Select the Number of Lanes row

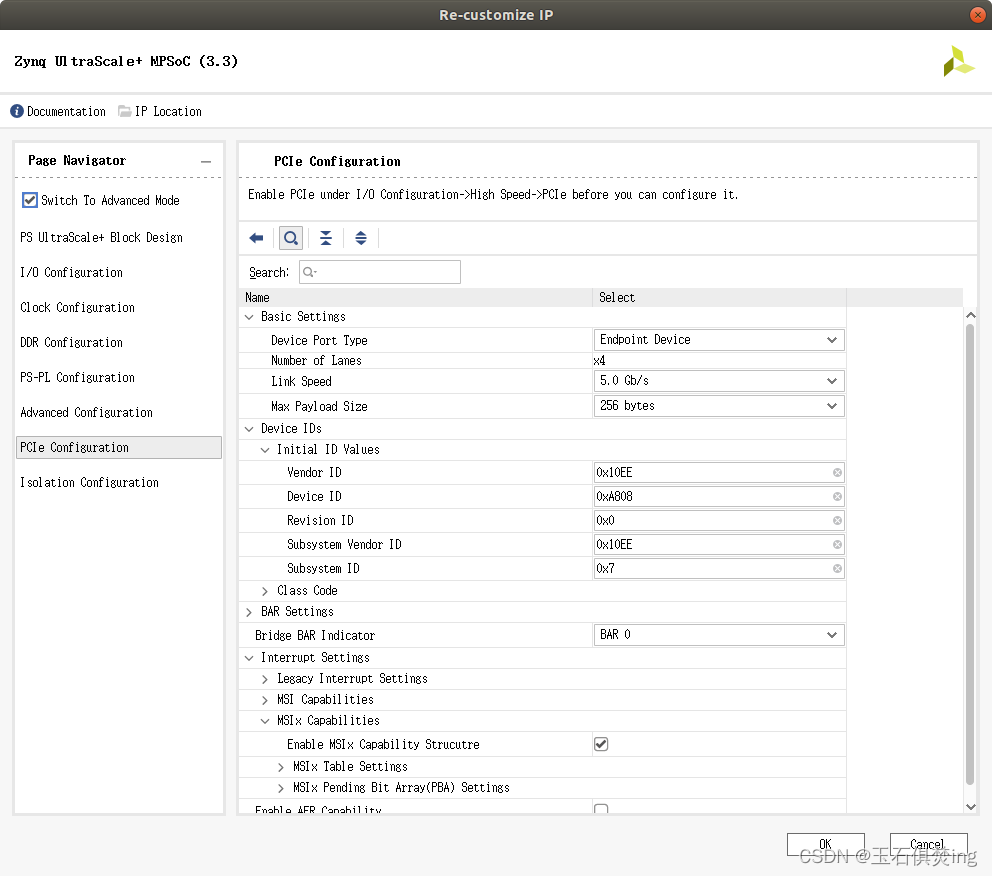542,361
